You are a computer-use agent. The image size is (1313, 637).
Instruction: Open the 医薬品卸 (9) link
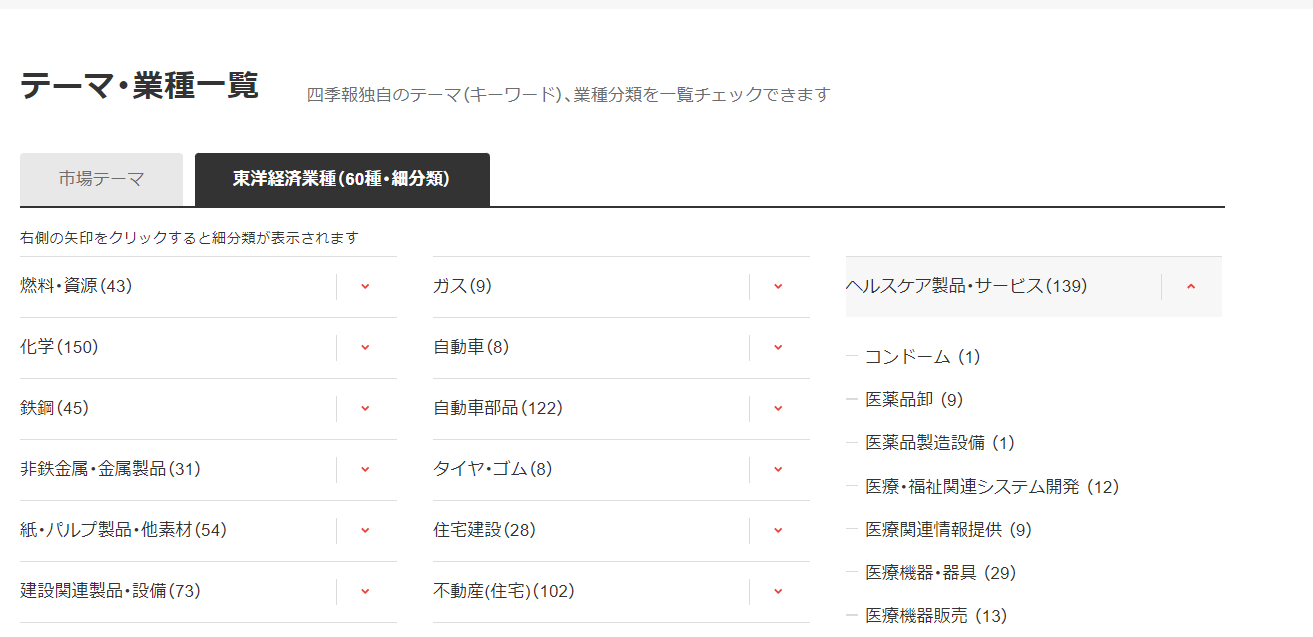point(913,400)
